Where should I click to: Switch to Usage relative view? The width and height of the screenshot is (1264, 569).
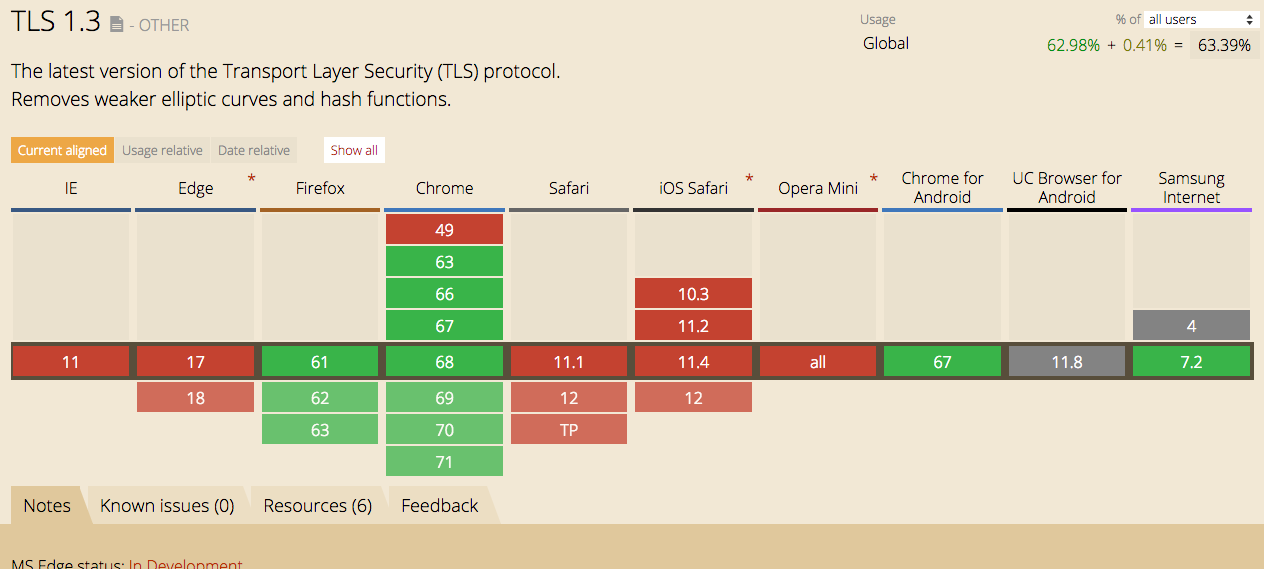click(162, 150)
